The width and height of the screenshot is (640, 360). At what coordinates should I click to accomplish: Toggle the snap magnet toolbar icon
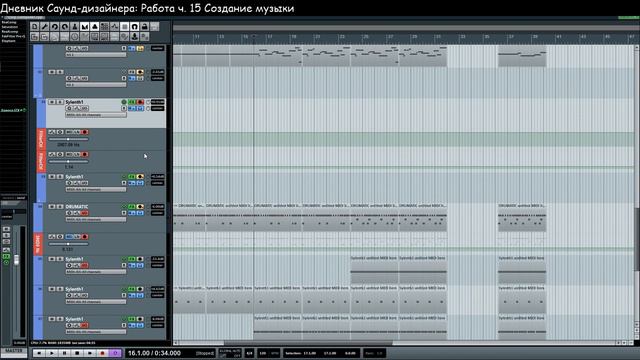134,27
